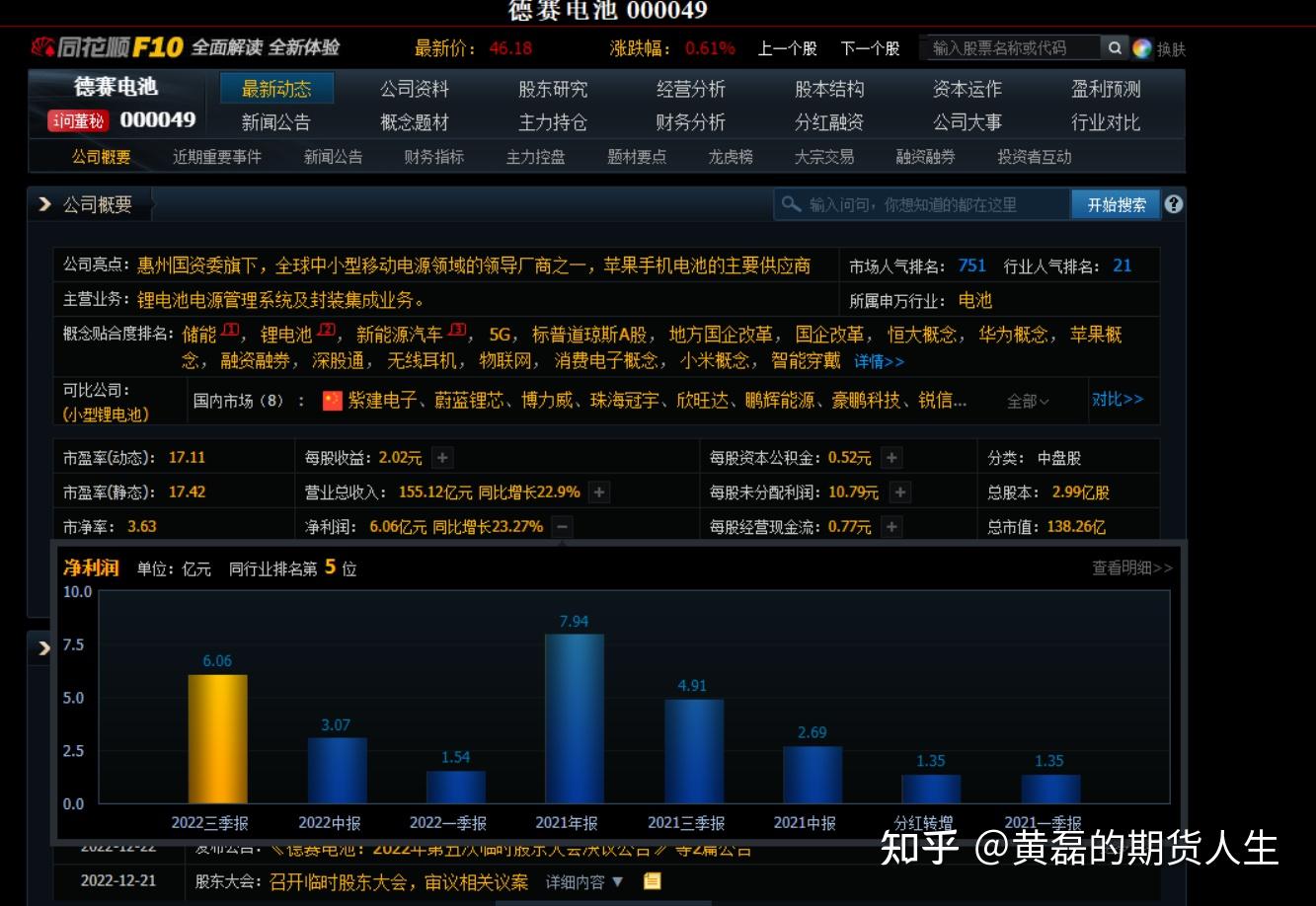Screen dimensions: 1316x906
Task: Select 财务指标 sub-tab
Action: pyautogui.click(x=434, y=157)
